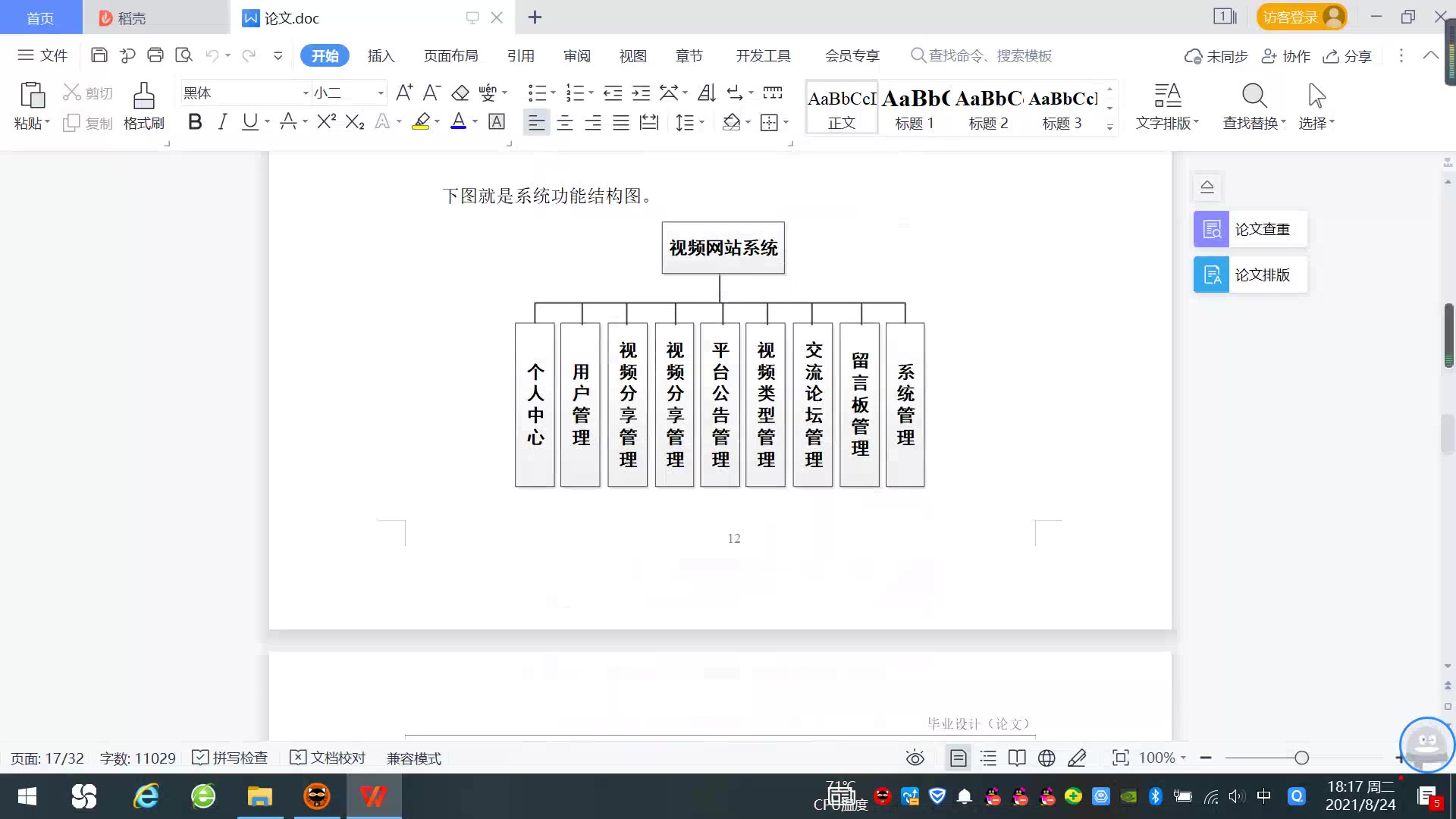Image resolution: width=1456 pixels, height=819 pixels.
Task: Apply the 标题 1 heading style
Action: 915,108
